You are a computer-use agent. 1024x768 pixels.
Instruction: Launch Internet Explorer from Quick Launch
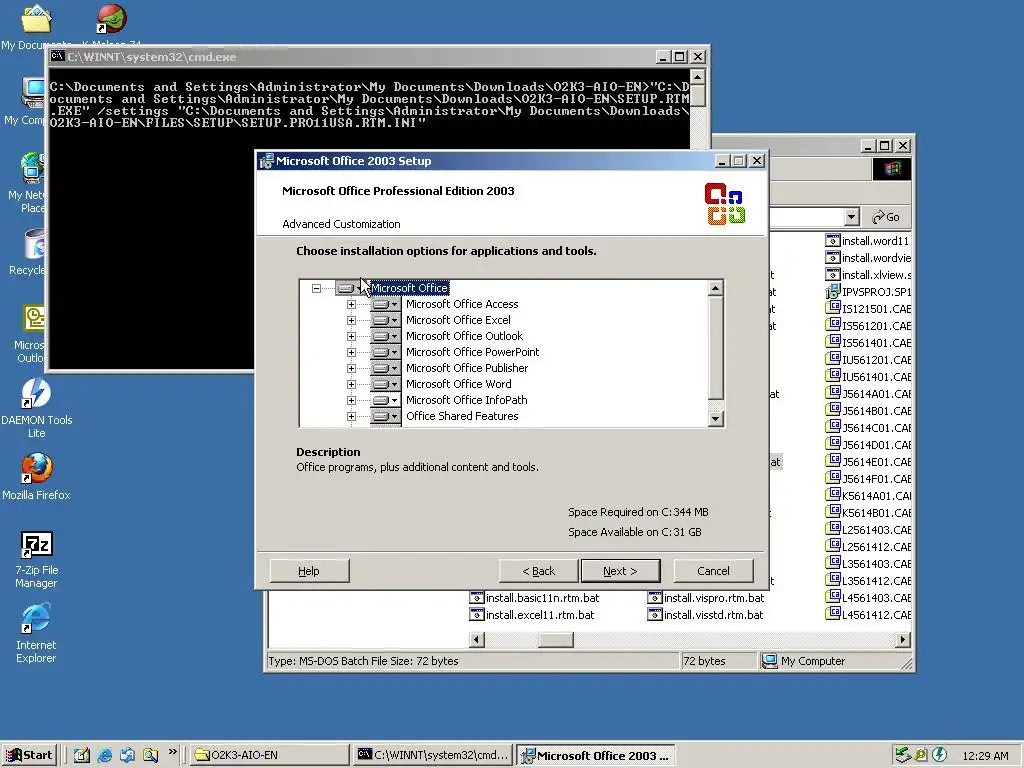104,755
